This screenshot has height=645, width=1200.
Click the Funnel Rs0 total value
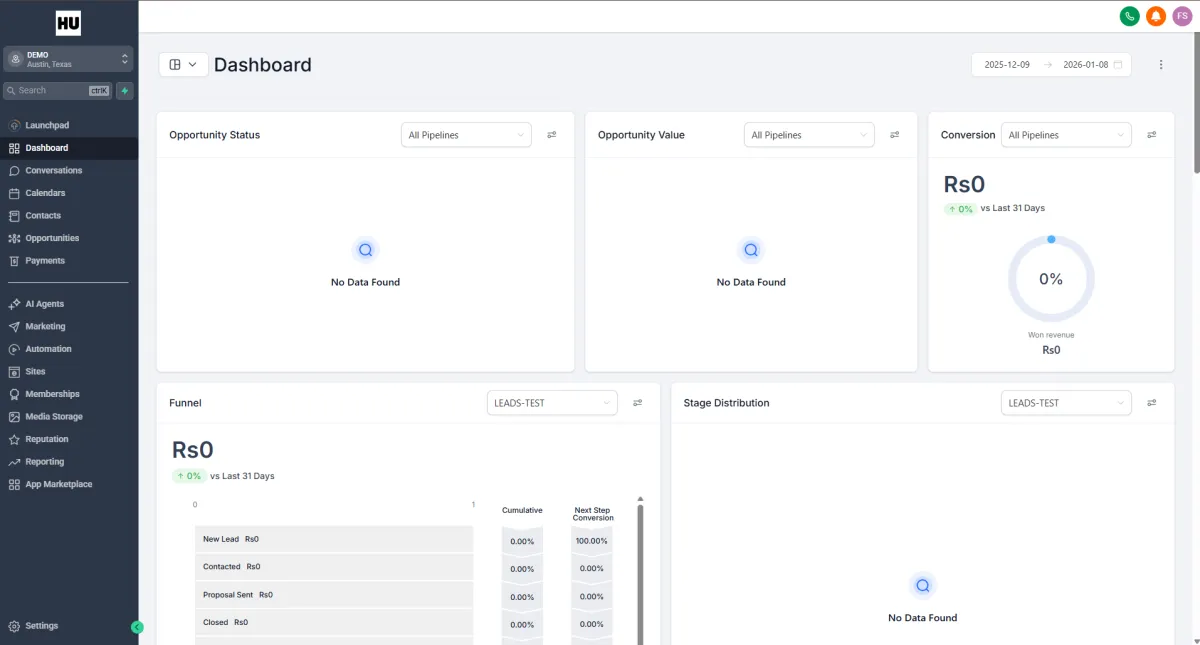(193, 450)
